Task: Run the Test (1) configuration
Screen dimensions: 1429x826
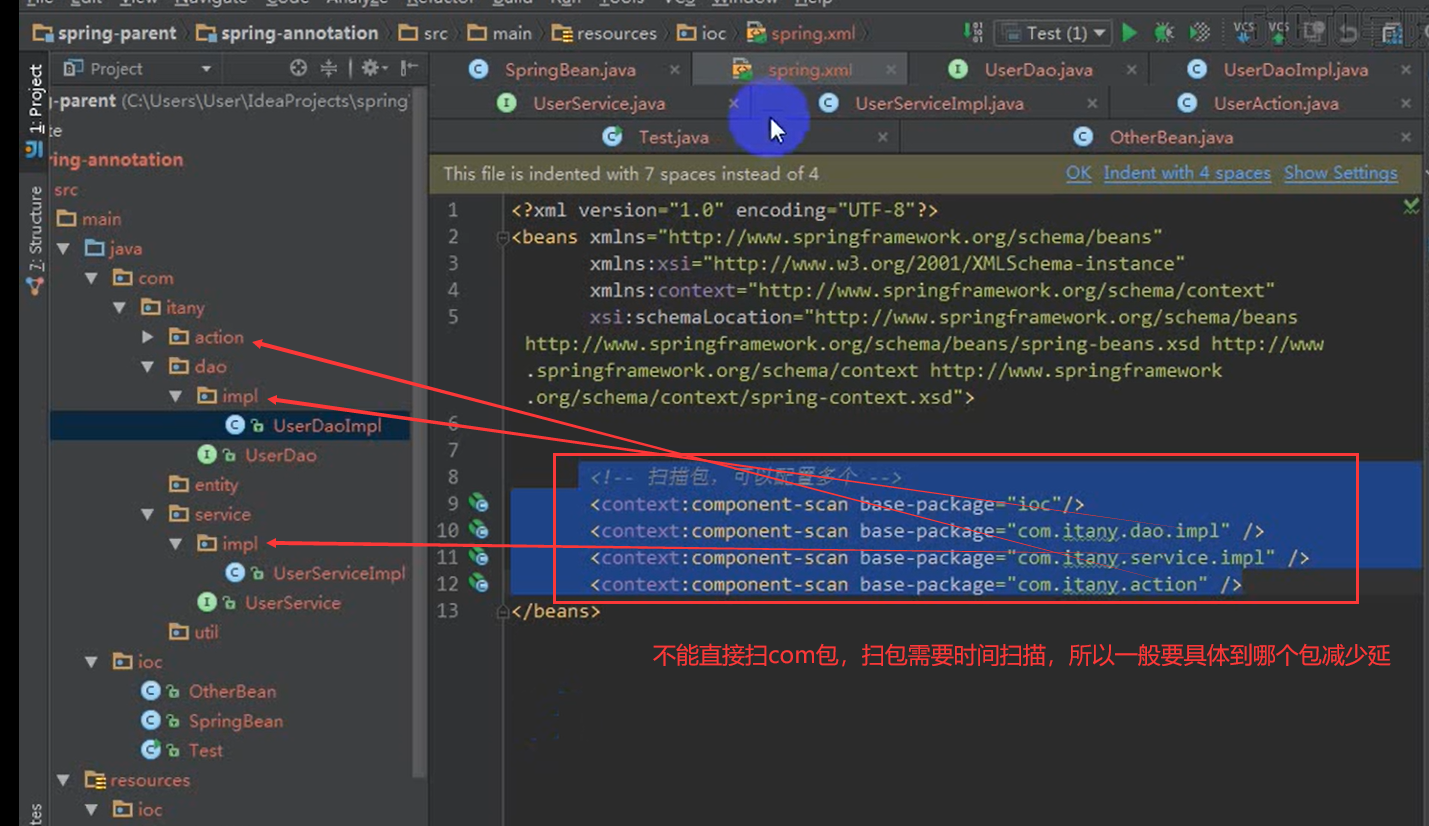Action: click(1130, 33)
